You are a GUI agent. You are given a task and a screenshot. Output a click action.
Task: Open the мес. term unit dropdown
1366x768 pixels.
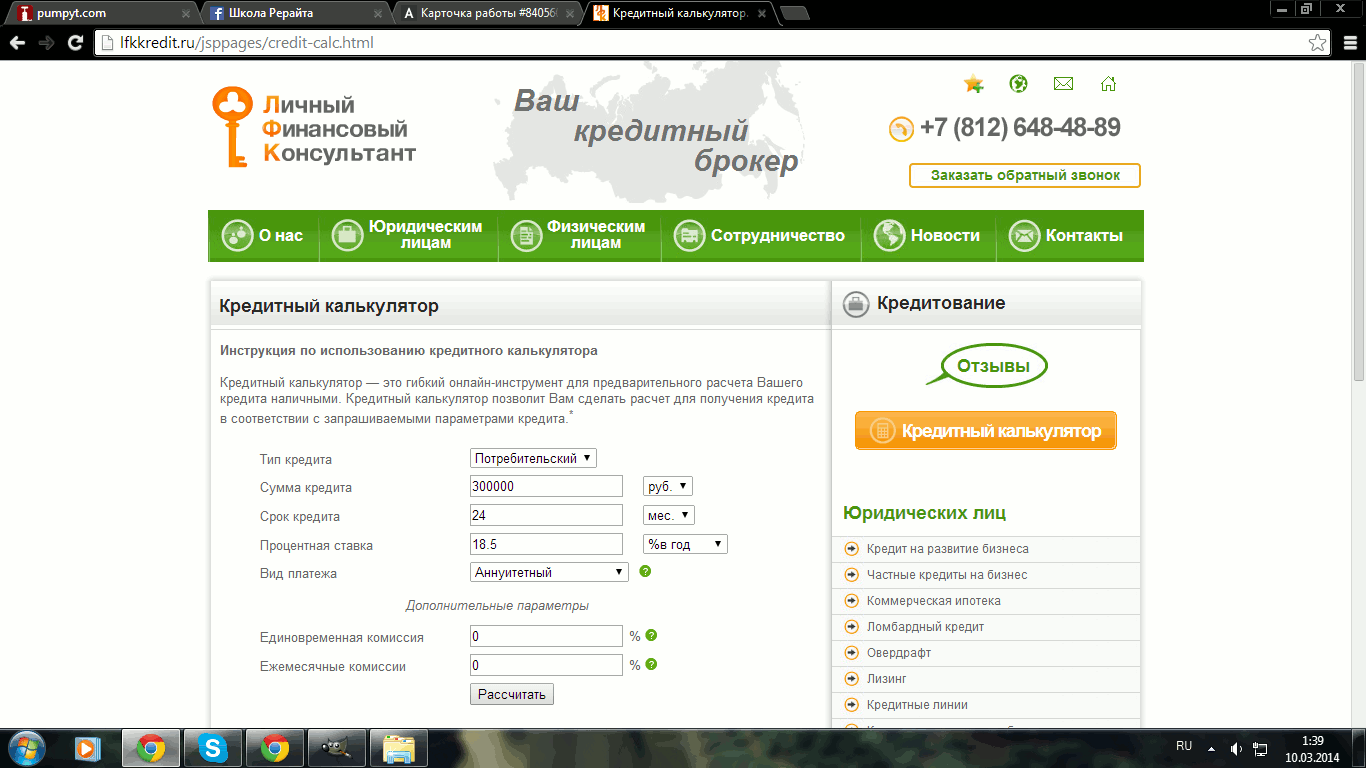pos(669,515)
